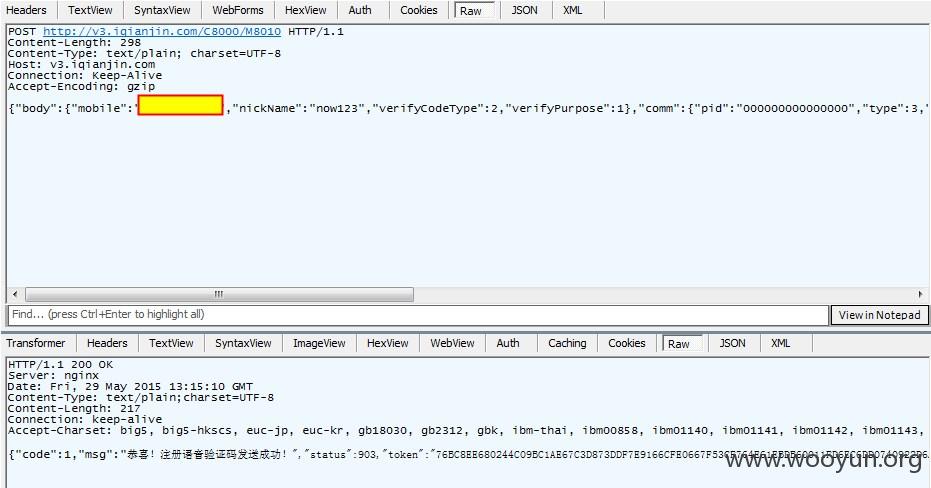The image size is (931, 488).
Task: Click the horizontal scrollbar thumb in request pane
Action: point(219,294)
